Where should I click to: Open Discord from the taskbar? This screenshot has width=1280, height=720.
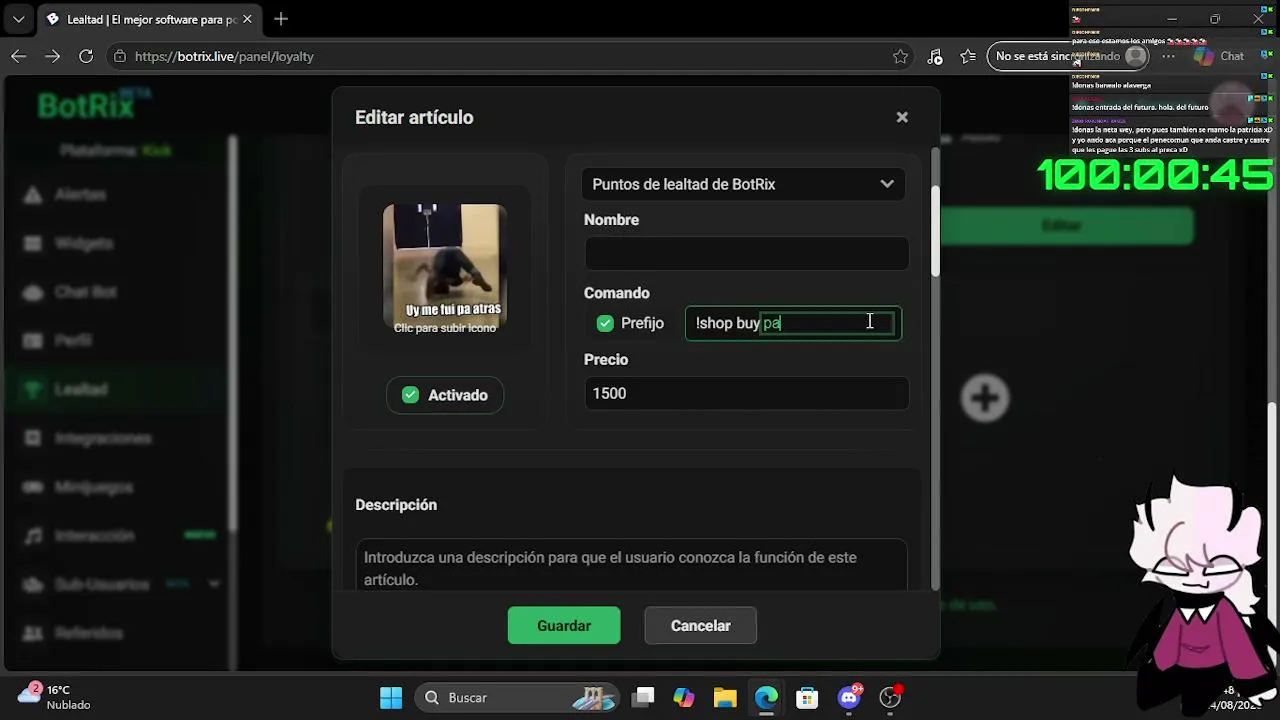coord(849,697)
